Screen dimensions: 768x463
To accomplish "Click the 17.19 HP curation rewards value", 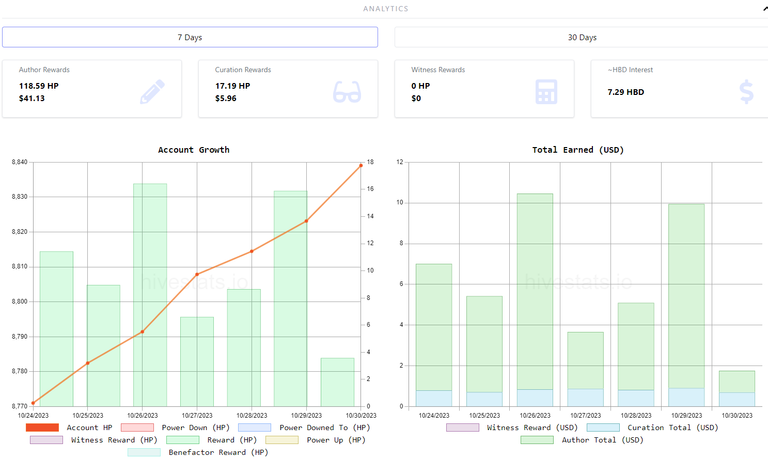I will 233,86.
